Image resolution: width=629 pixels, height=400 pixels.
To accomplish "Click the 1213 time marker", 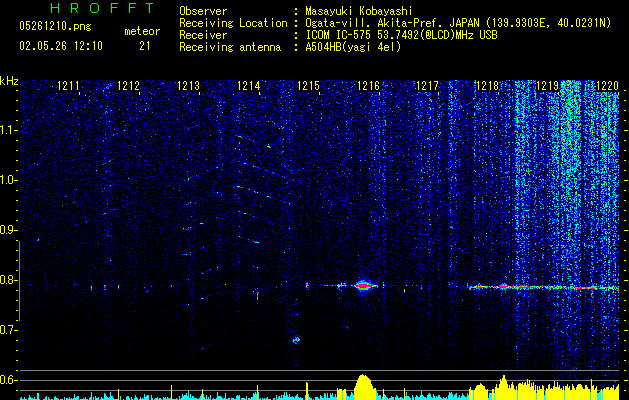I will 188,85.
